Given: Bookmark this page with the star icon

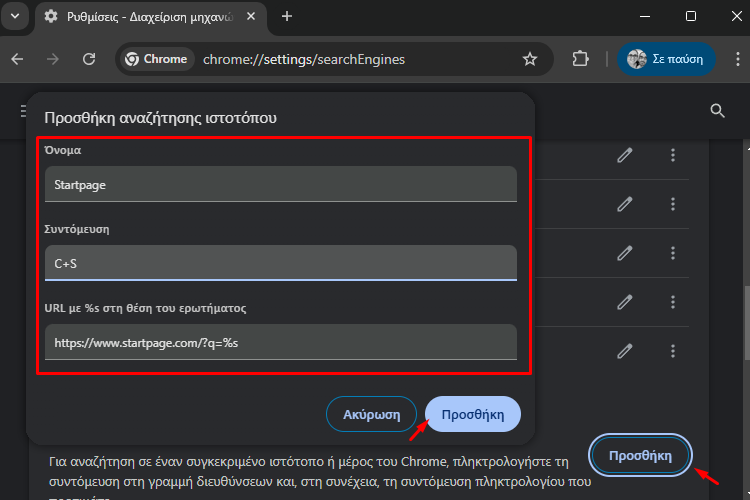Looking at the screenshot, I should click(x=529, y=59).
